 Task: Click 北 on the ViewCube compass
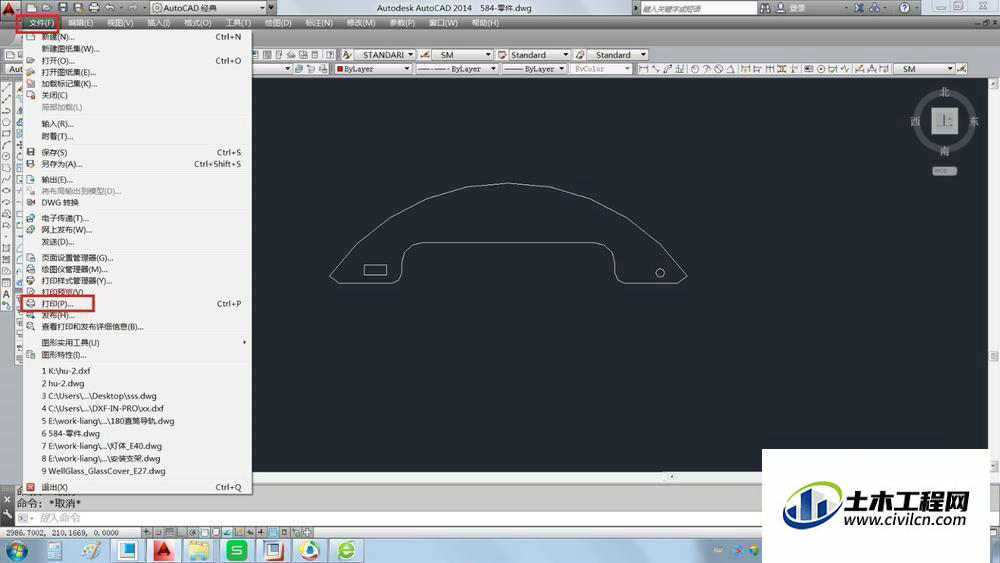coord(945,92)
